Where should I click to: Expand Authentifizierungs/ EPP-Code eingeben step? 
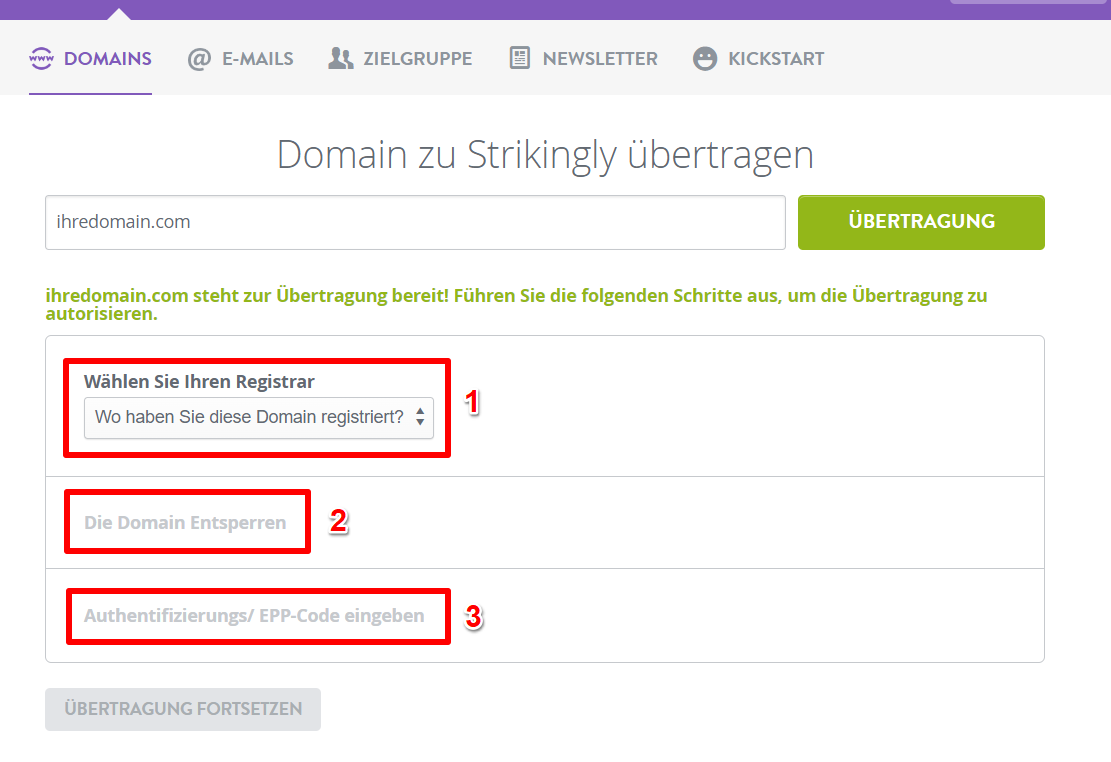(x=254, y=615)
